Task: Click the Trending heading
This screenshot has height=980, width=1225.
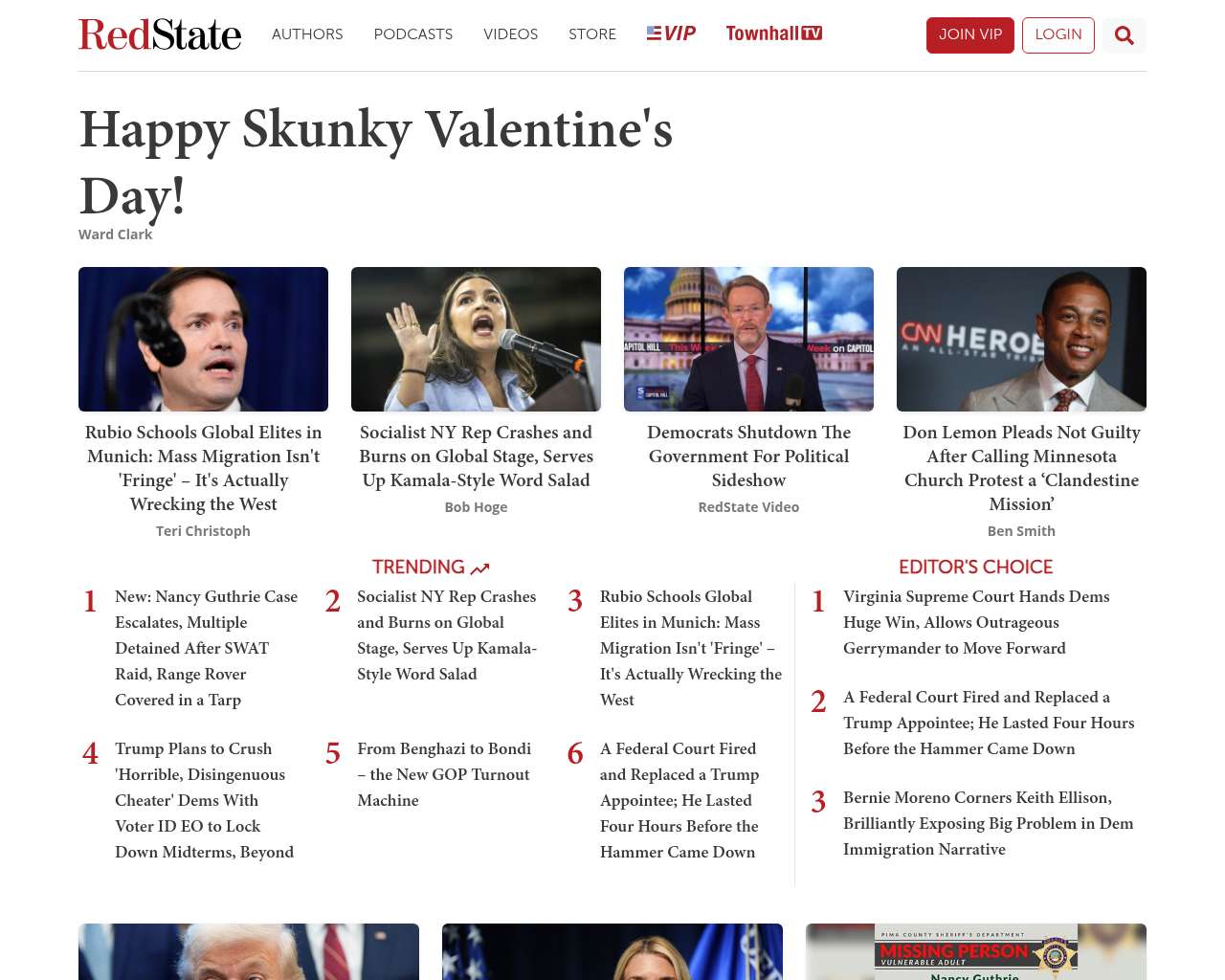Action: (431, 568)
